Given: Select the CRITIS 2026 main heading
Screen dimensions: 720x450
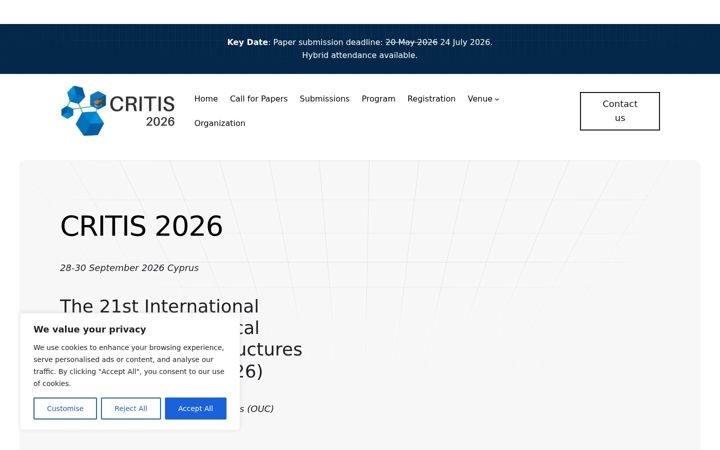Looking at the screenshot, I should click(141, 226).
